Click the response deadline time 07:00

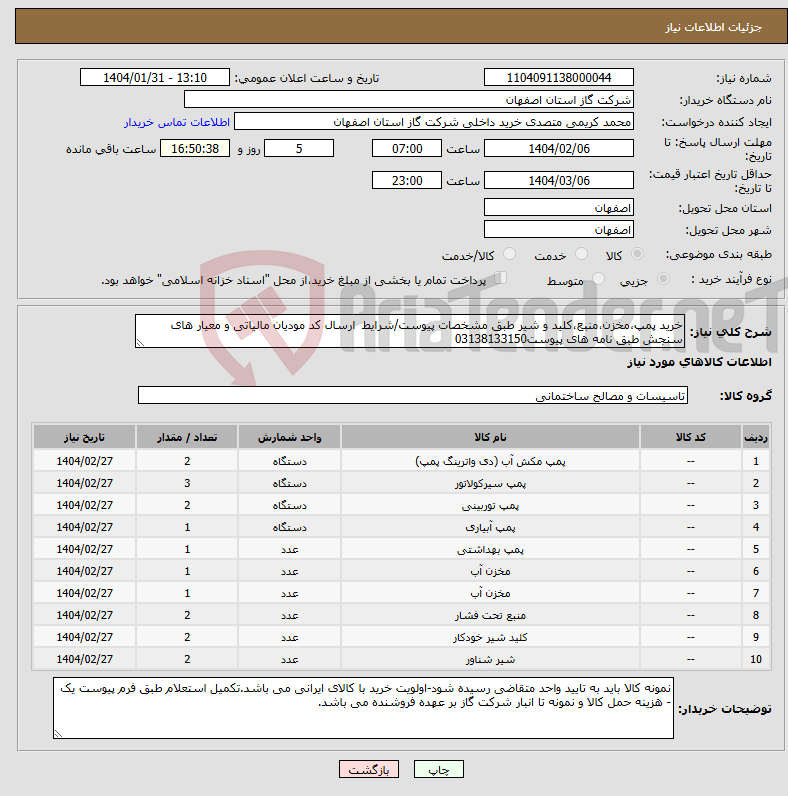point(407,148)
